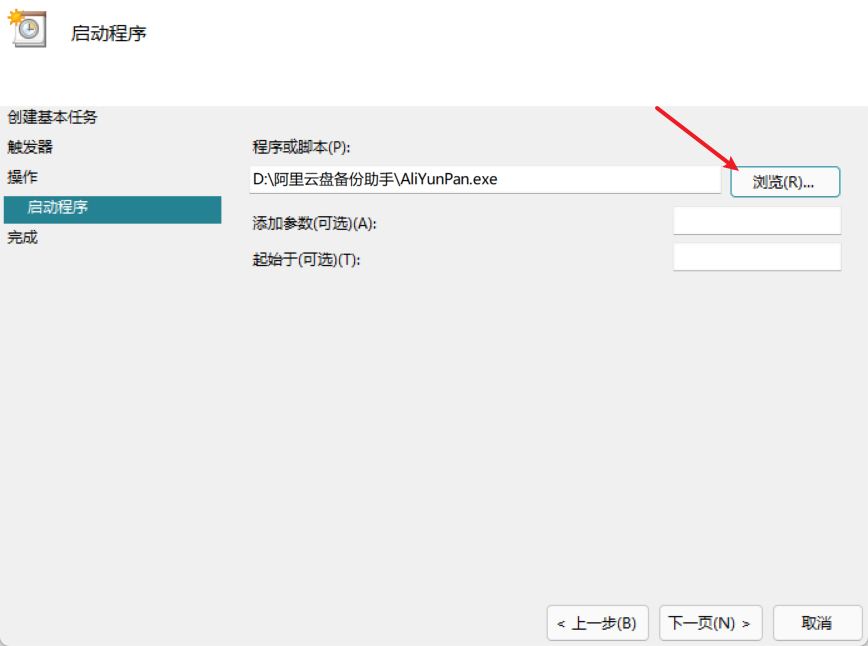Click the 程序或脚本(P): label

click(301, 147)
